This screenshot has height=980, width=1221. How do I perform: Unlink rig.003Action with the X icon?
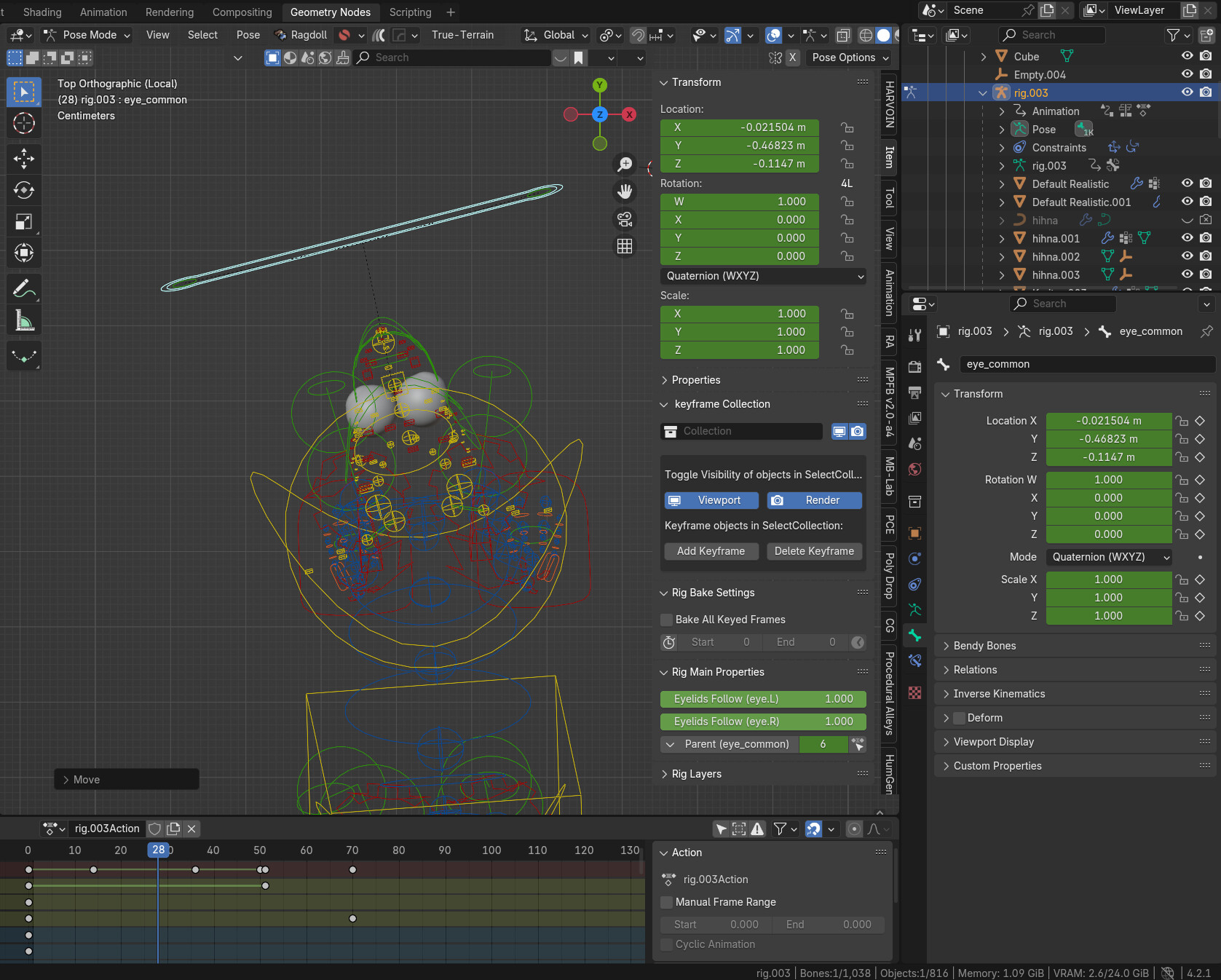point(191,829)
